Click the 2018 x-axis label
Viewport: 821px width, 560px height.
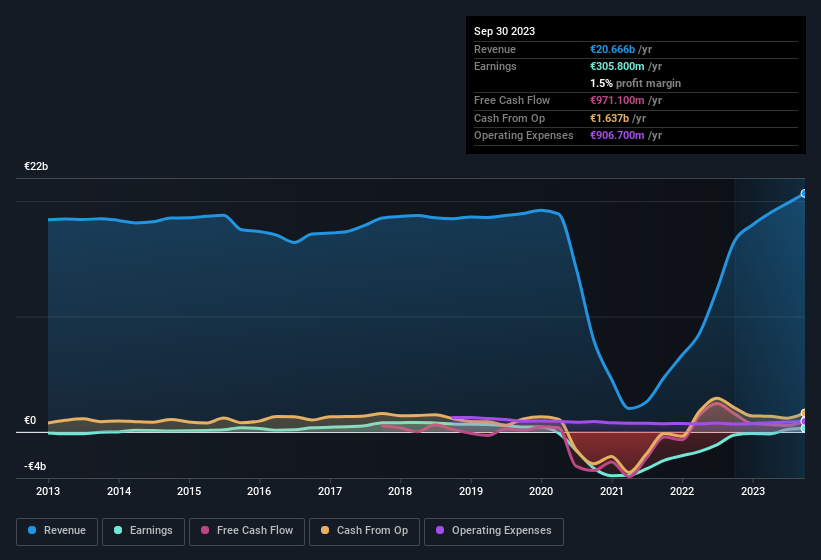pyautogui.click(x=400, y=491)
